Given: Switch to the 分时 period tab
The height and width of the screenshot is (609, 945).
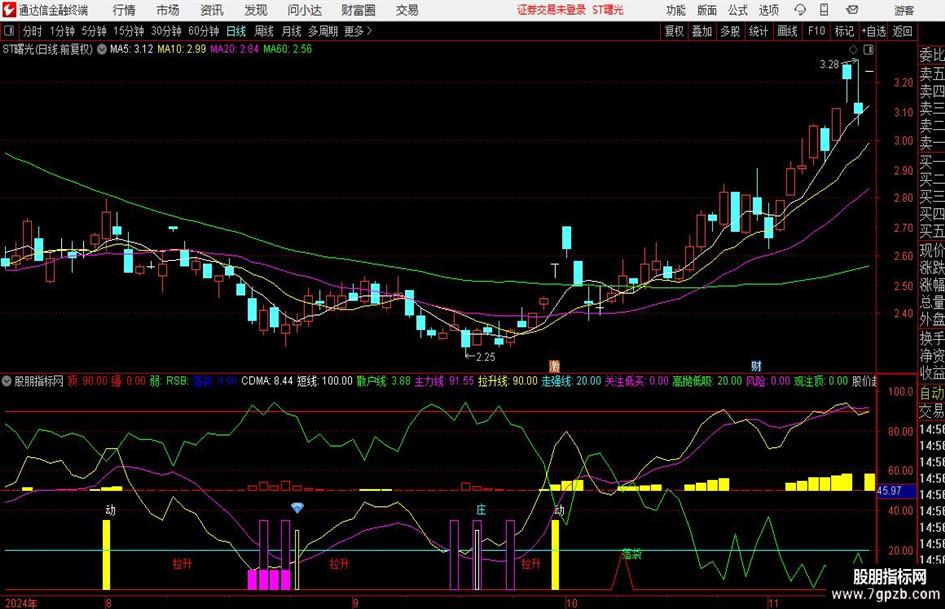Looking at the screenshot, I should pyautogui.click(x=32, y=31).
